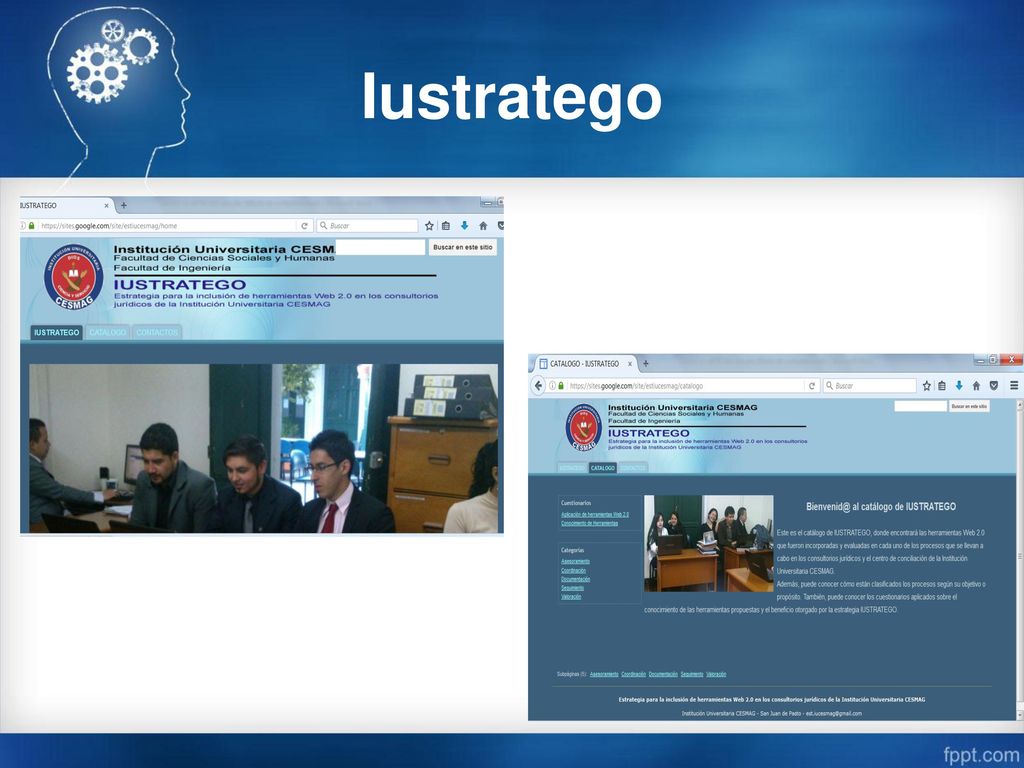This screenshot has height=768, width=1024.
Task: Click the Bienvenid@ al catálogo de IUSTRATEGO heading
Action: (x=880, y=507)
